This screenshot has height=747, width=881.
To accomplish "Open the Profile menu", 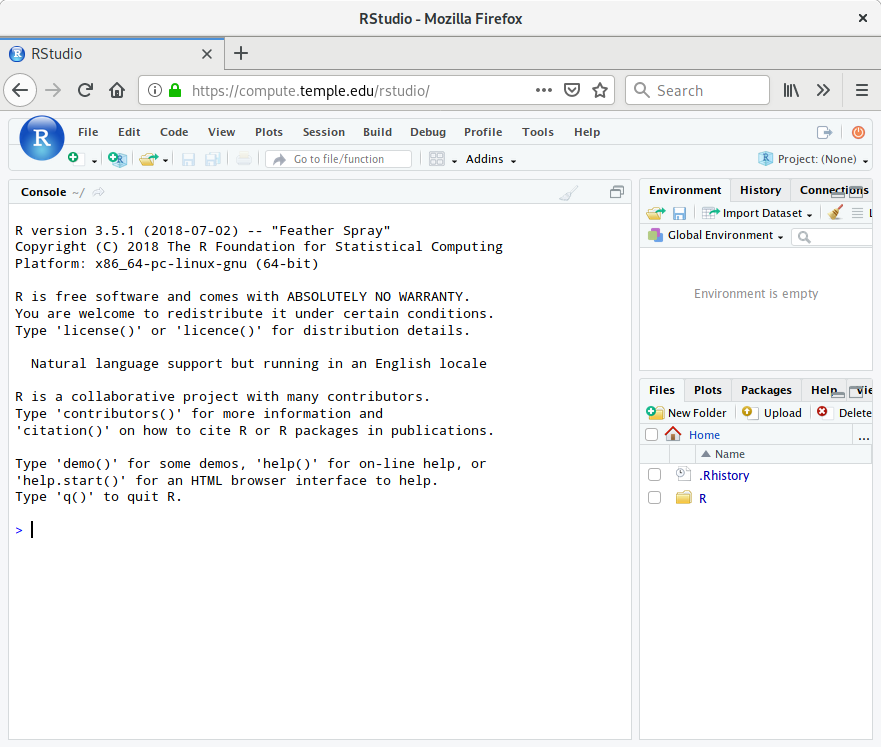I will coord(483,132).
